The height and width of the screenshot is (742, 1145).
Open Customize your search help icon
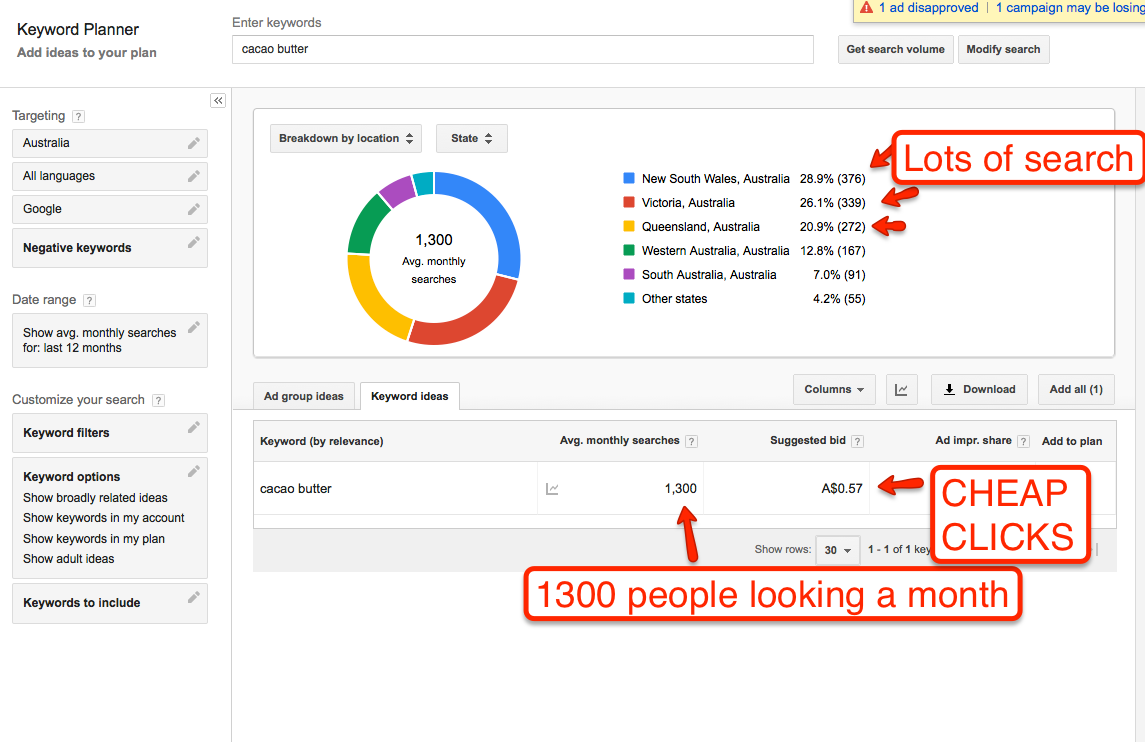point(158,400)
